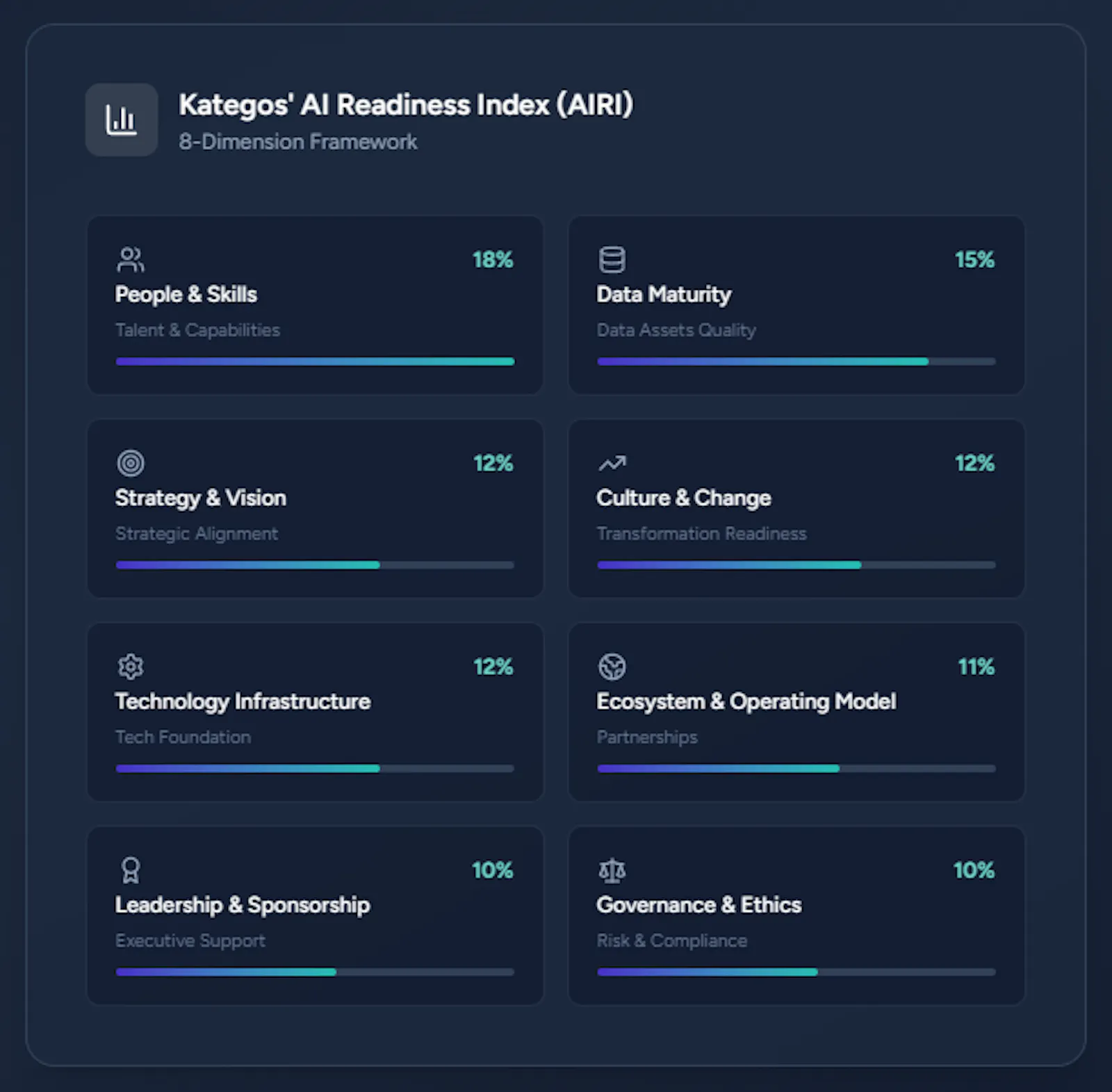Viewport: 1112px width, 1092px height.
Task: Click the Leadership & Sponsorship progress bar
Action: 315,972
